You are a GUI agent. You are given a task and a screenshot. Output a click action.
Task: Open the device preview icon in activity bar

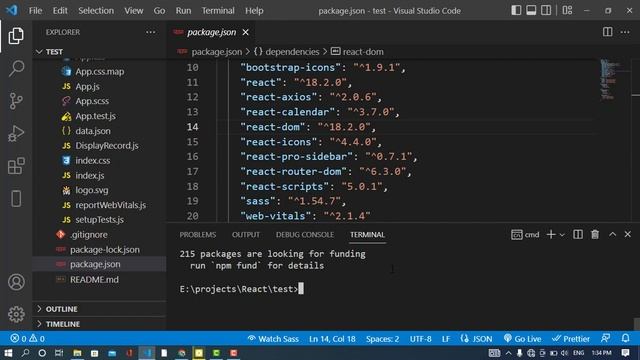(x=16, y=199)
